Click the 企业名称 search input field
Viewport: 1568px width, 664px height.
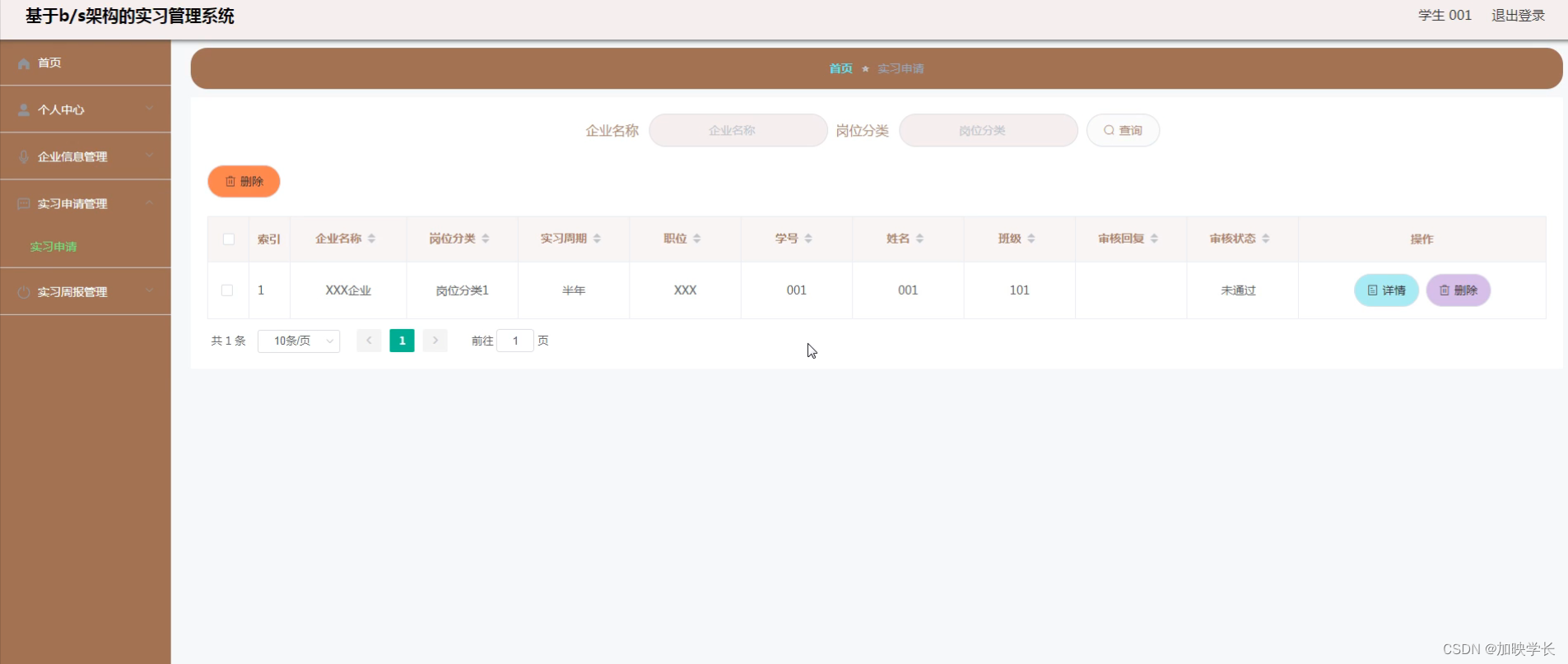coord(738,130)
